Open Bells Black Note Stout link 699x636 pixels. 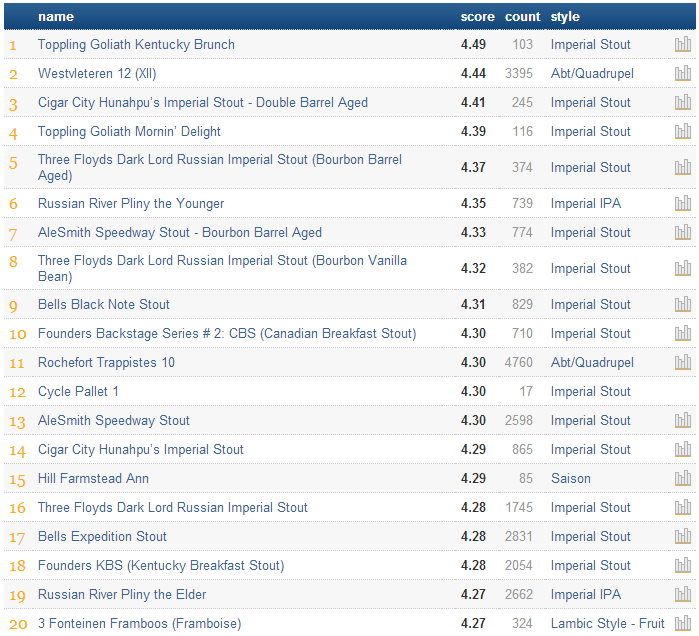coord(104,304)
